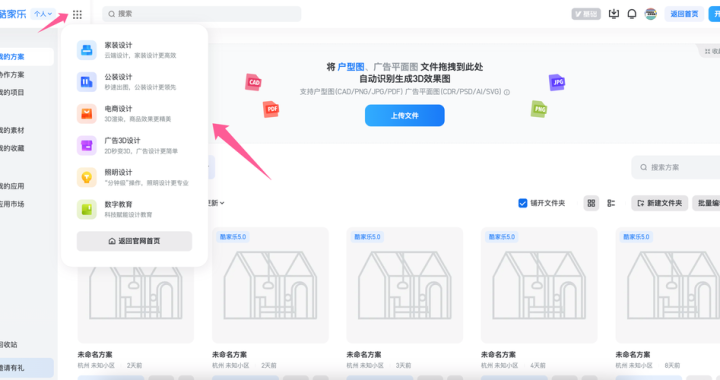Focus the top 搜索 search box
The image size is (720, 380).
pyautogui.click(x=202, y=14)
